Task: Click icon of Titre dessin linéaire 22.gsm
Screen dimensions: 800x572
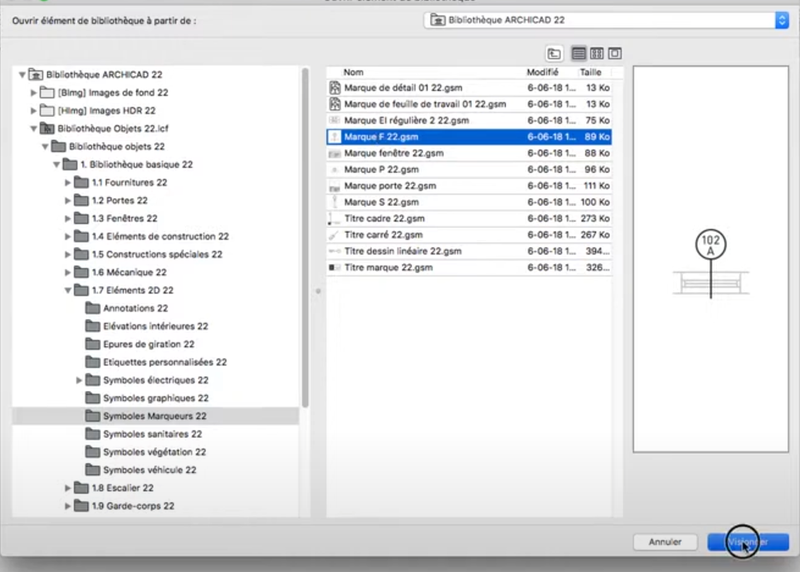Action: (335, 251)
